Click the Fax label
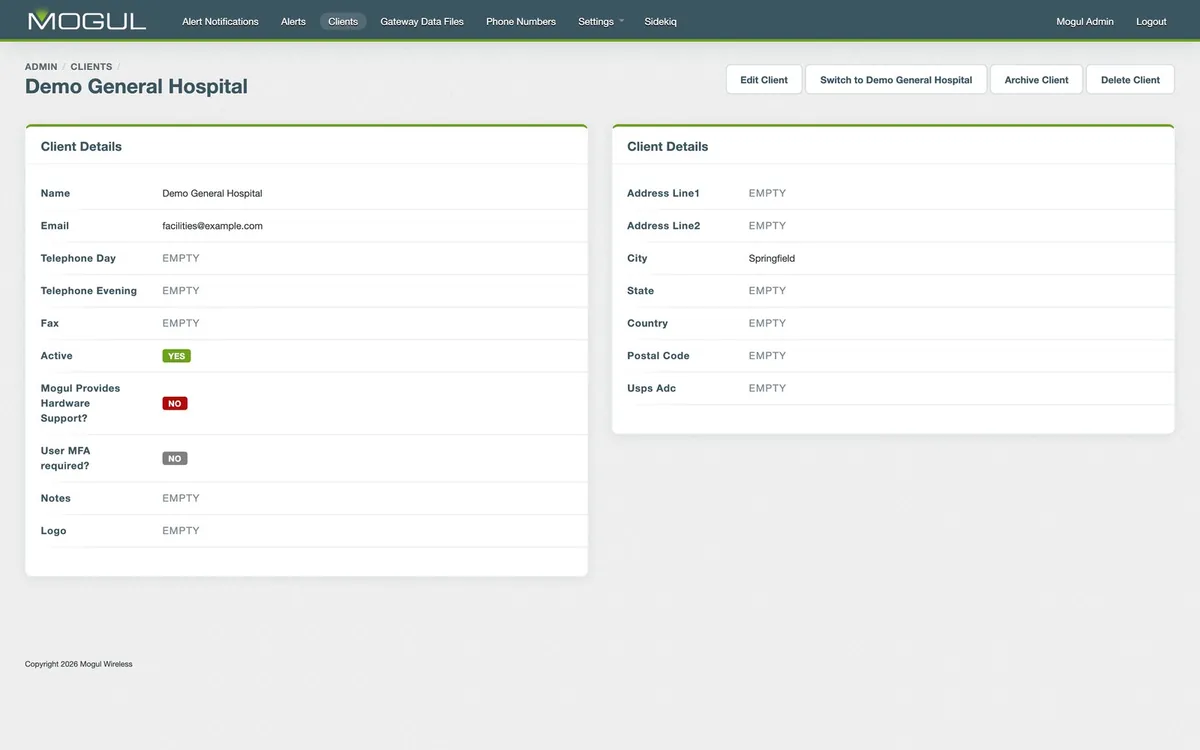 coord(50,323)
